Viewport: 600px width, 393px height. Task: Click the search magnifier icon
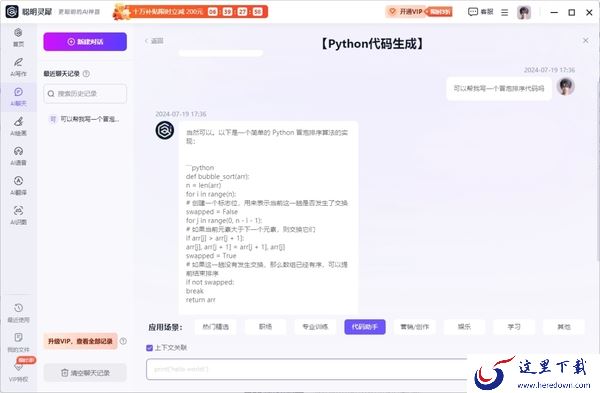pyautogui.click(x=51, y=93)
